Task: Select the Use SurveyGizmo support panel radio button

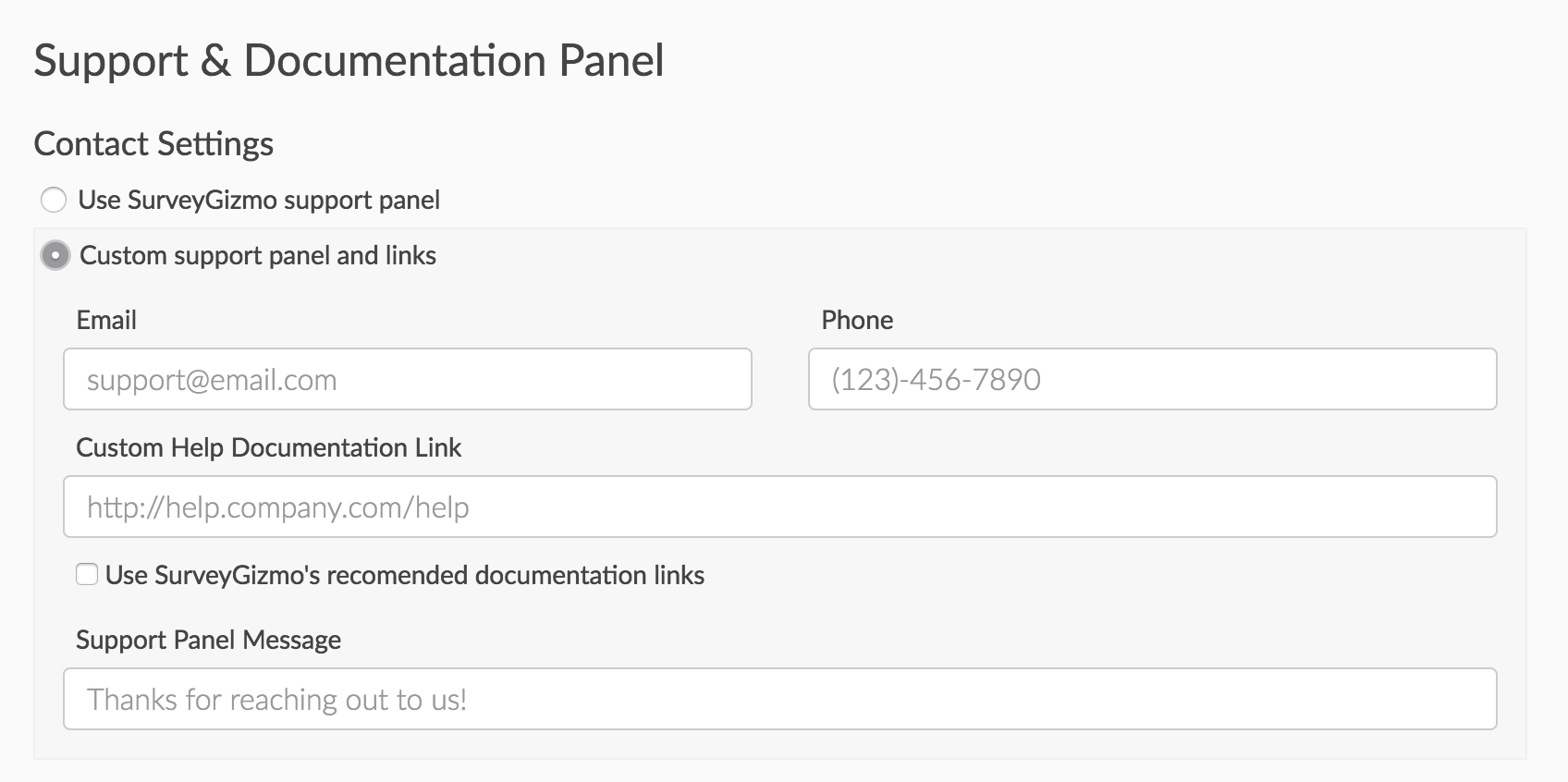Action: [x=54, y=200]
